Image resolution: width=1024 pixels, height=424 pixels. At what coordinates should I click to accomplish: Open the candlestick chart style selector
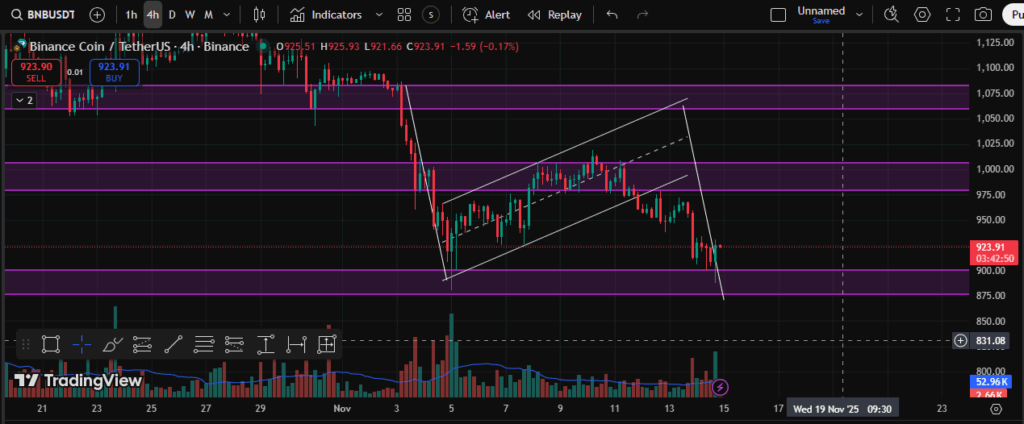click(260, 15)
